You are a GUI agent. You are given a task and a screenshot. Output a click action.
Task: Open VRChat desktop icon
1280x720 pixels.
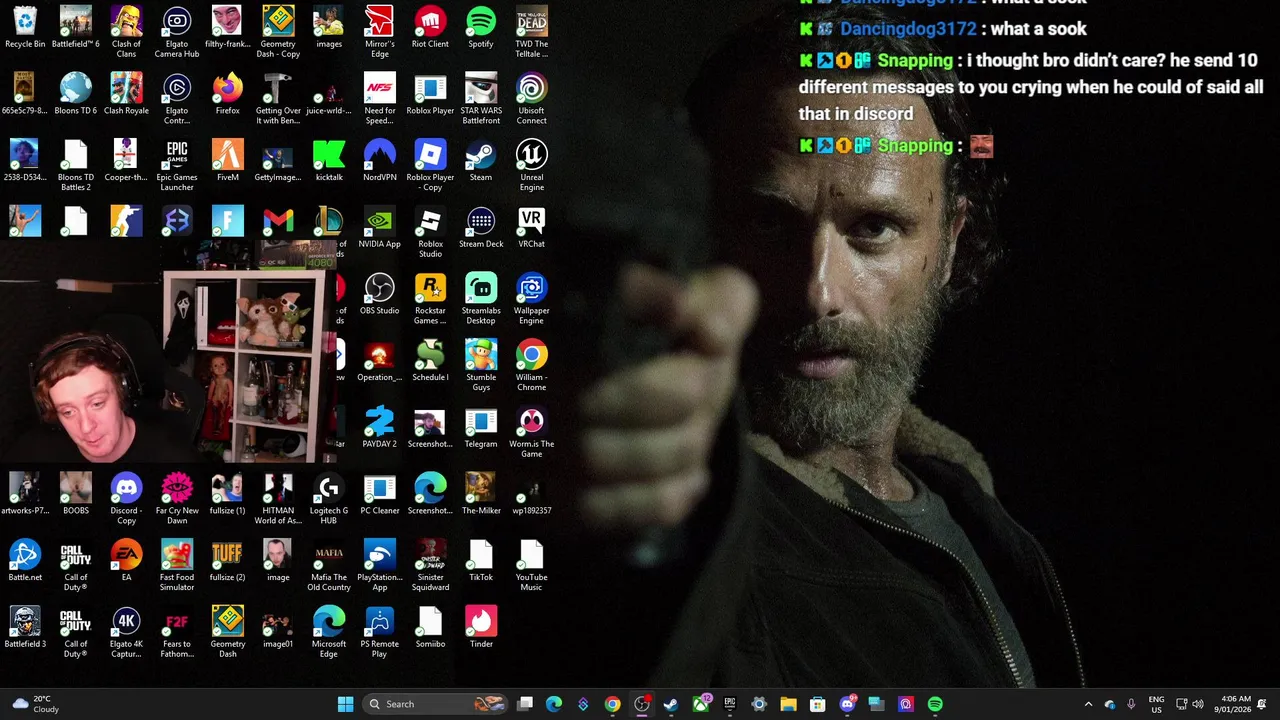point(532,228)
